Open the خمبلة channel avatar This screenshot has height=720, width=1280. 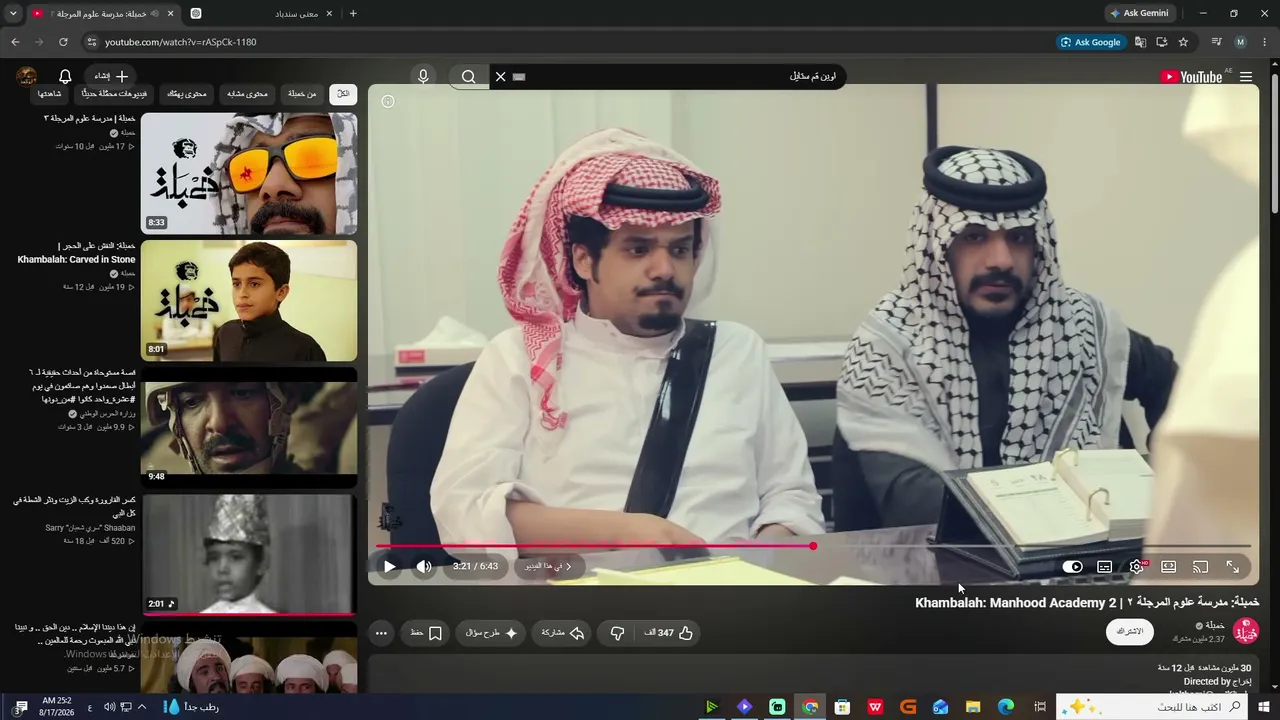pyautogui.click(x=1246, y=631)
